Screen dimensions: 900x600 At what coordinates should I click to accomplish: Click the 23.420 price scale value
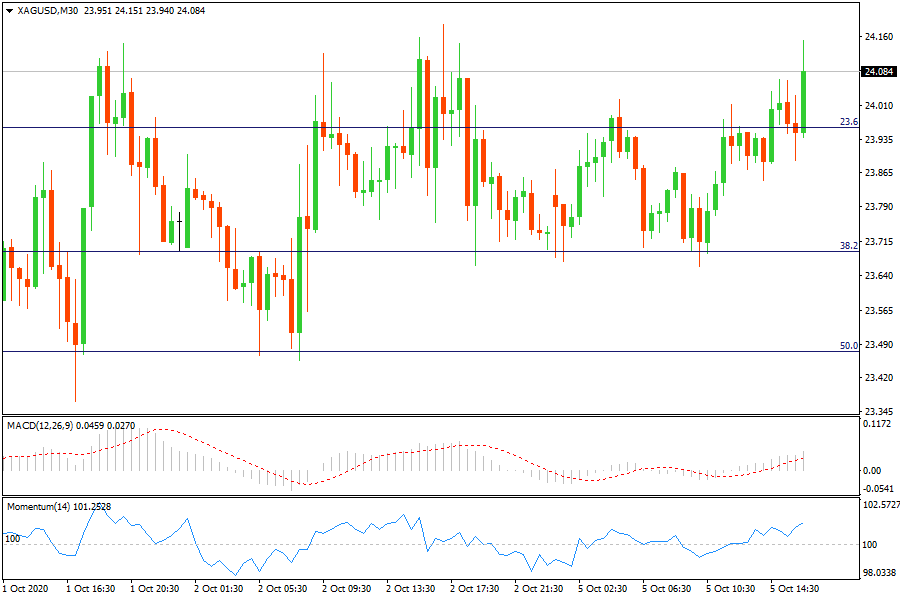(x=878, y=378)
